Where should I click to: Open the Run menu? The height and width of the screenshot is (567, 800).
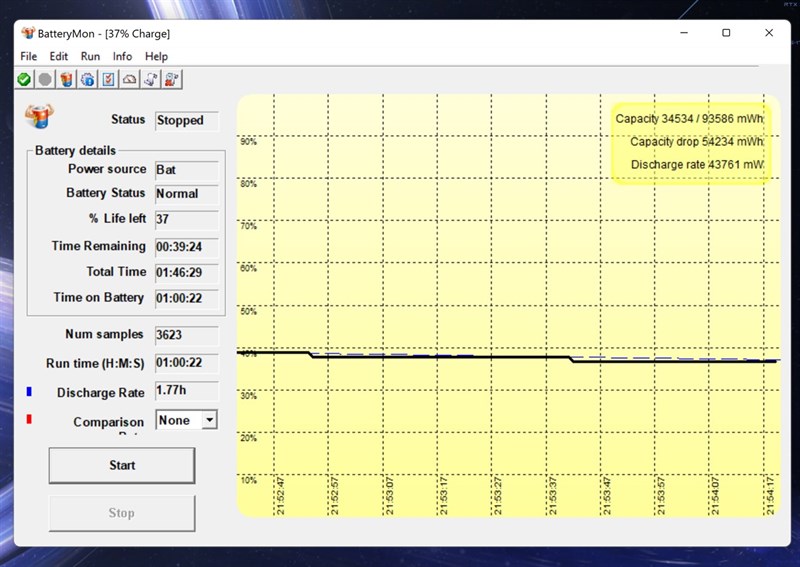(x=90, y=56)
